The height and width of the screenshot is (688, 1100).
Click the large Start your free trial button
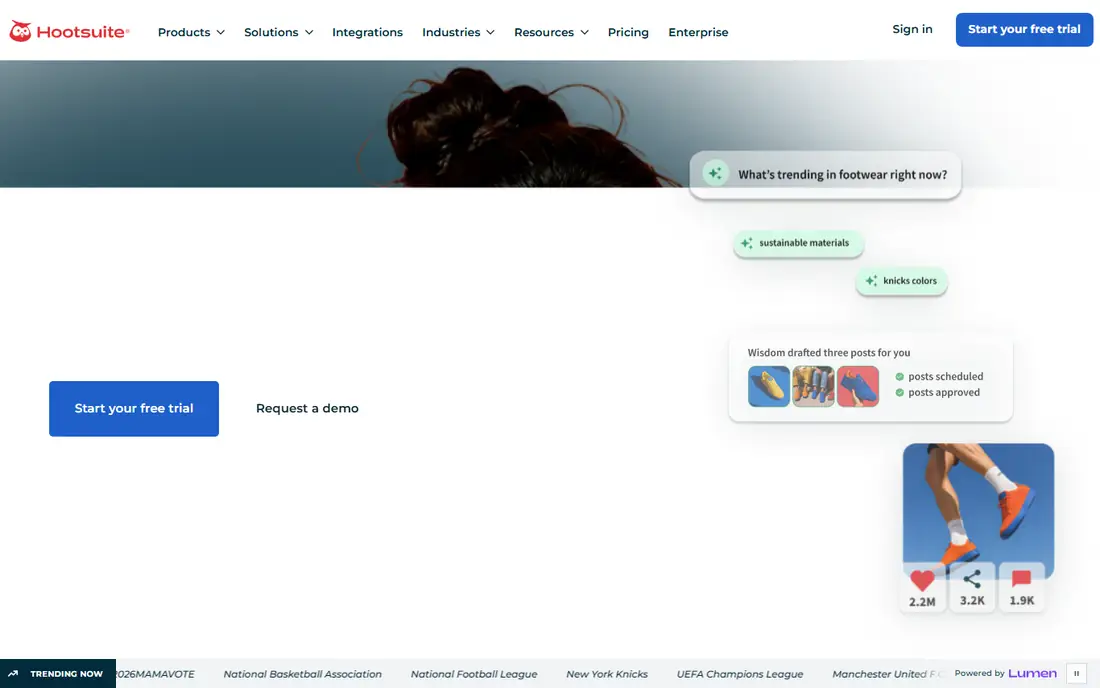134,408
